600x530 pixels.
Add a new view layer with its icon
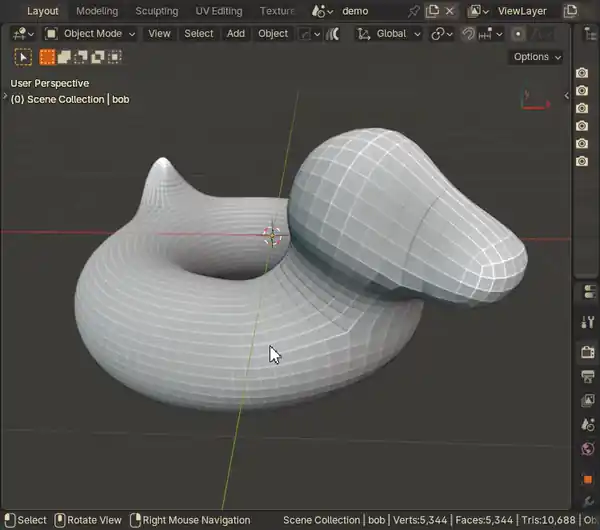pos(571,11)
